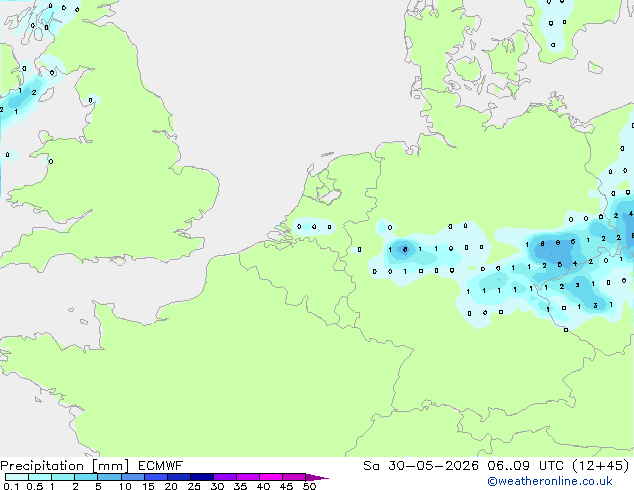Viewport: 634px width, 490px height.
Task: Click the purple arrow tip of the legend scale
Action: pyautogui.click(x=317, y=477)
